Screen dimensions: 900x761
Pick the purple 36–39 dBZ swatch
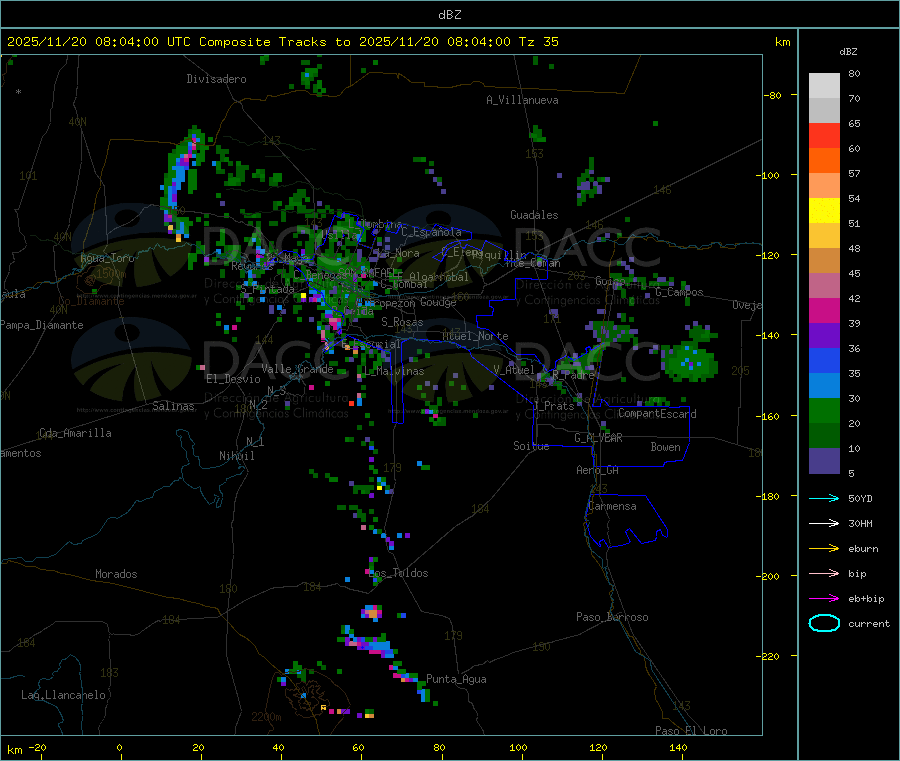(x=824, y=336)
